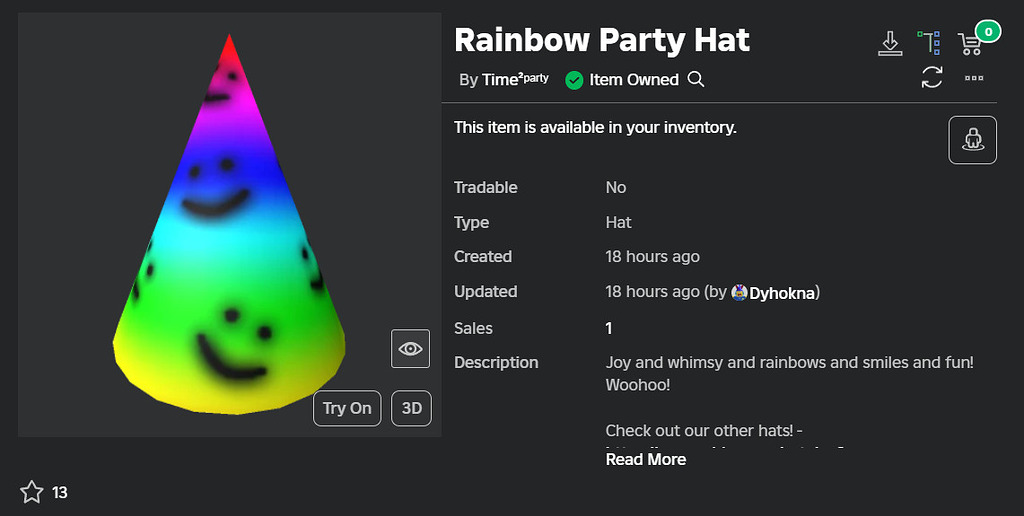Click the favorites count 13
The width and height of the screenshot is (1024, 516).
coord(59,492)
